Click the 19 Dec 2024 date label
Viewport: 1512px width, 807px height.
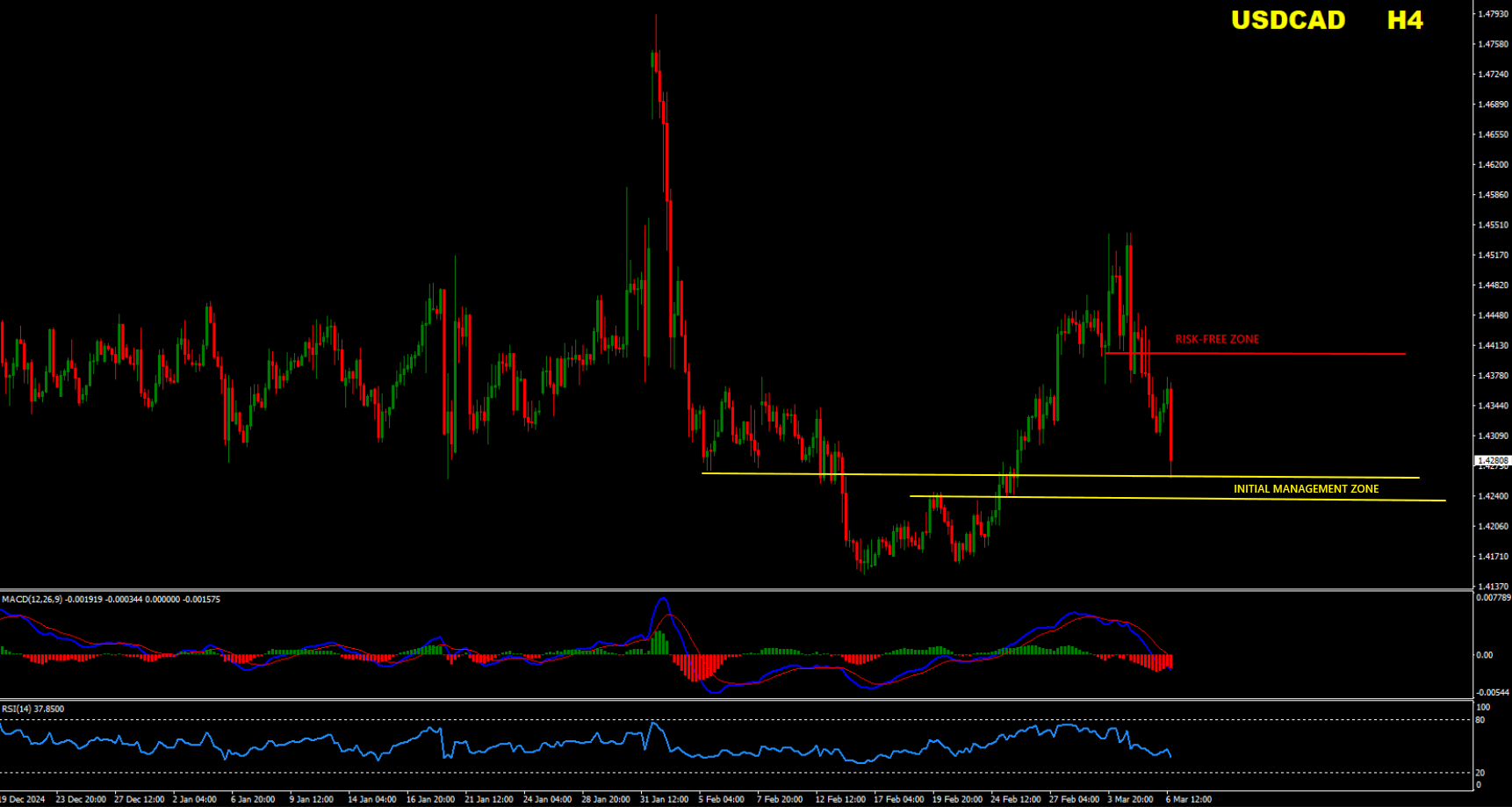23,799
